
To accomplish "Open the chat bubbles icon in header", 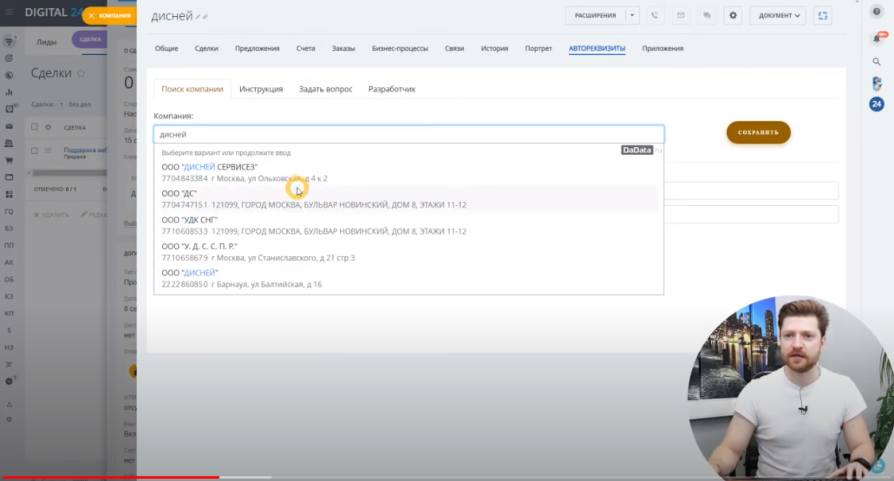I will (707, 15).
